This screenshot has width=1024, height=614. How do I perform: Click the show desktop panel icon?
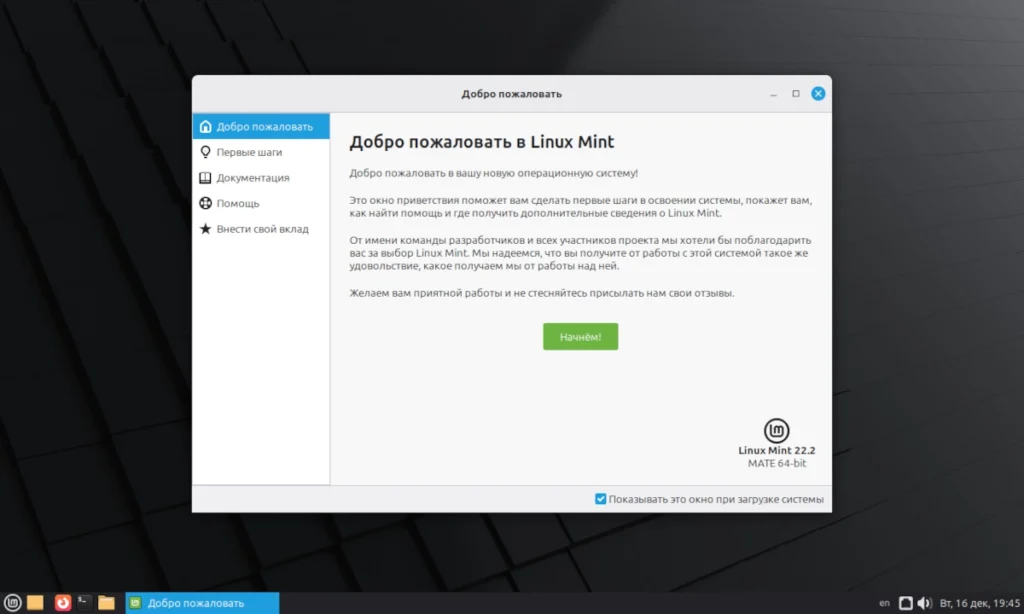point(35,602)
